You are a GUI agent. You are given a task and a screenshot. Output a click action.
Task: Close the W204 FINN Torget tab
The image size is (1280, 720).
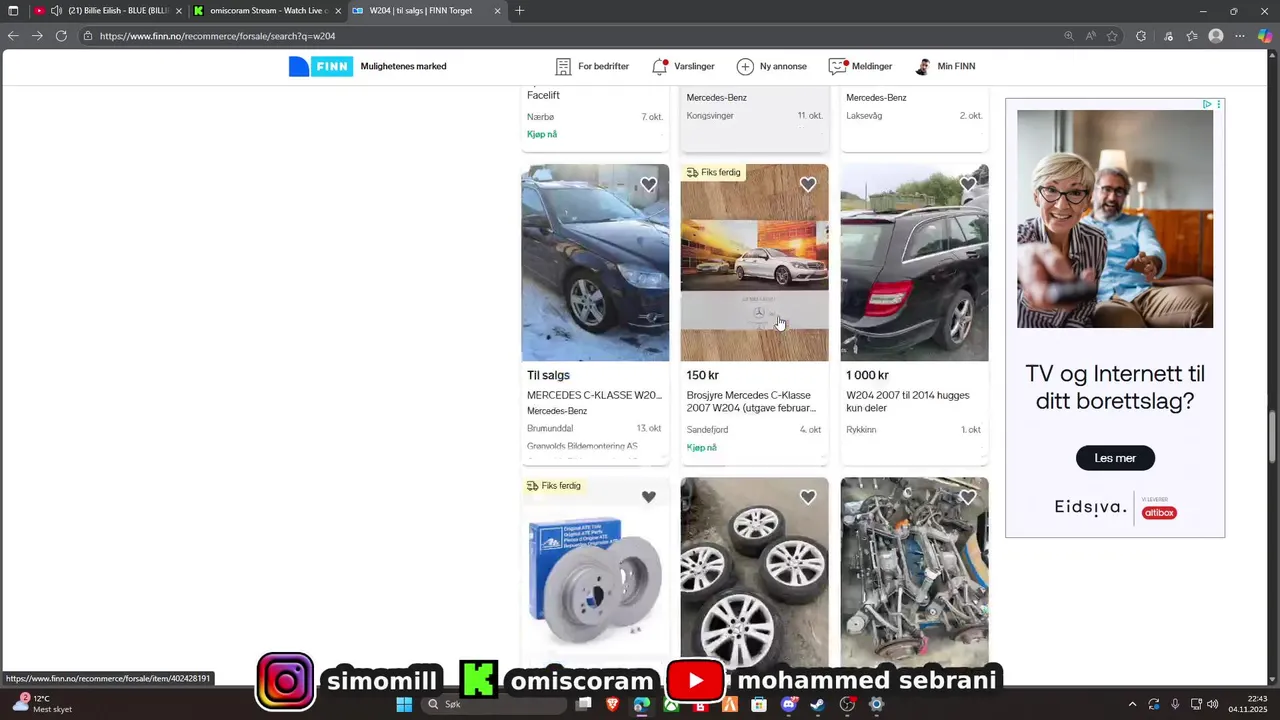[497, 11]
